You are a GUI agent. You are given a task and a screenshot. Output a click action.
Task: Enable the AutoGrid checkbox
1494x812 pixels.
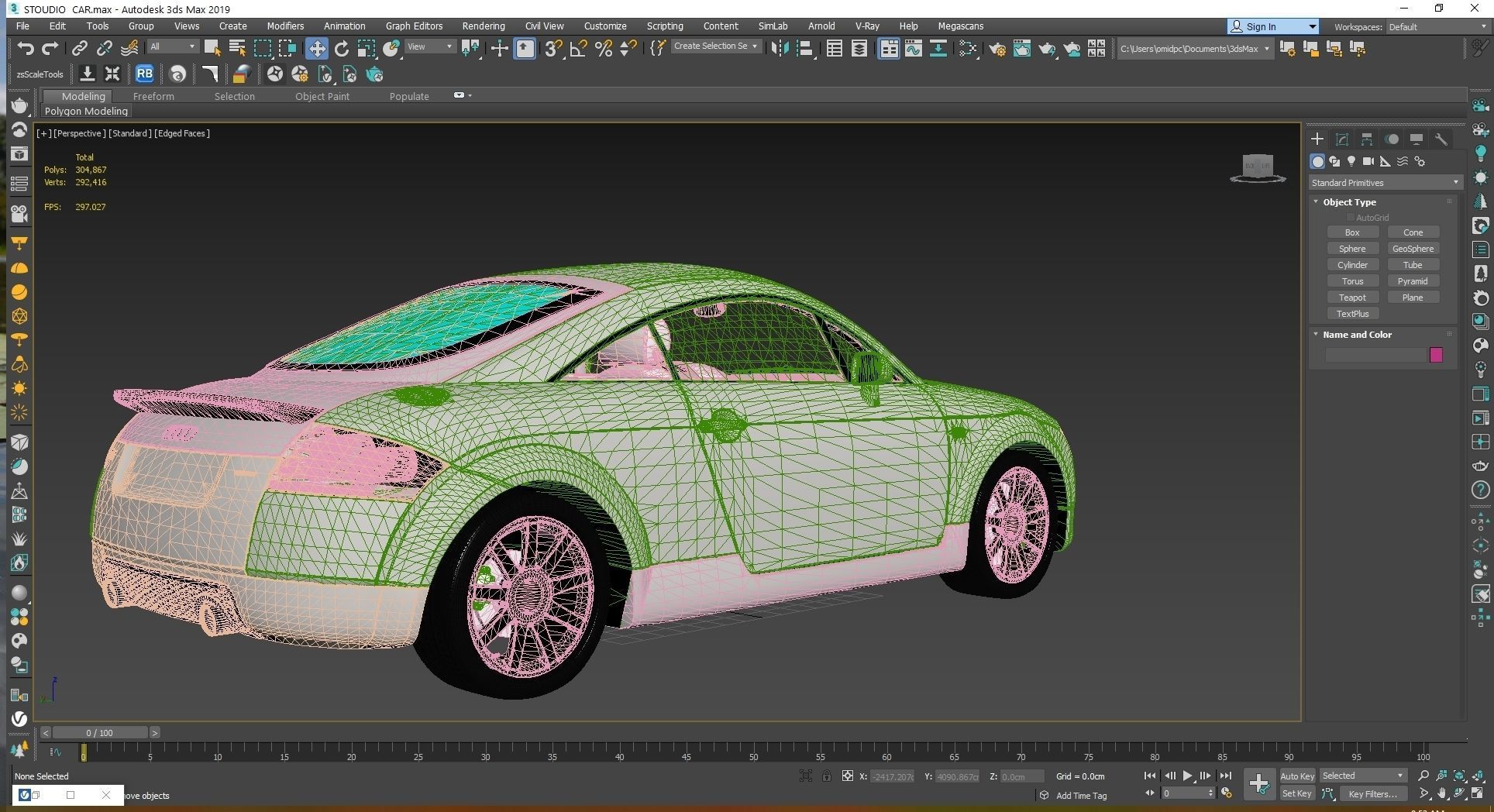click(1351, 218)
